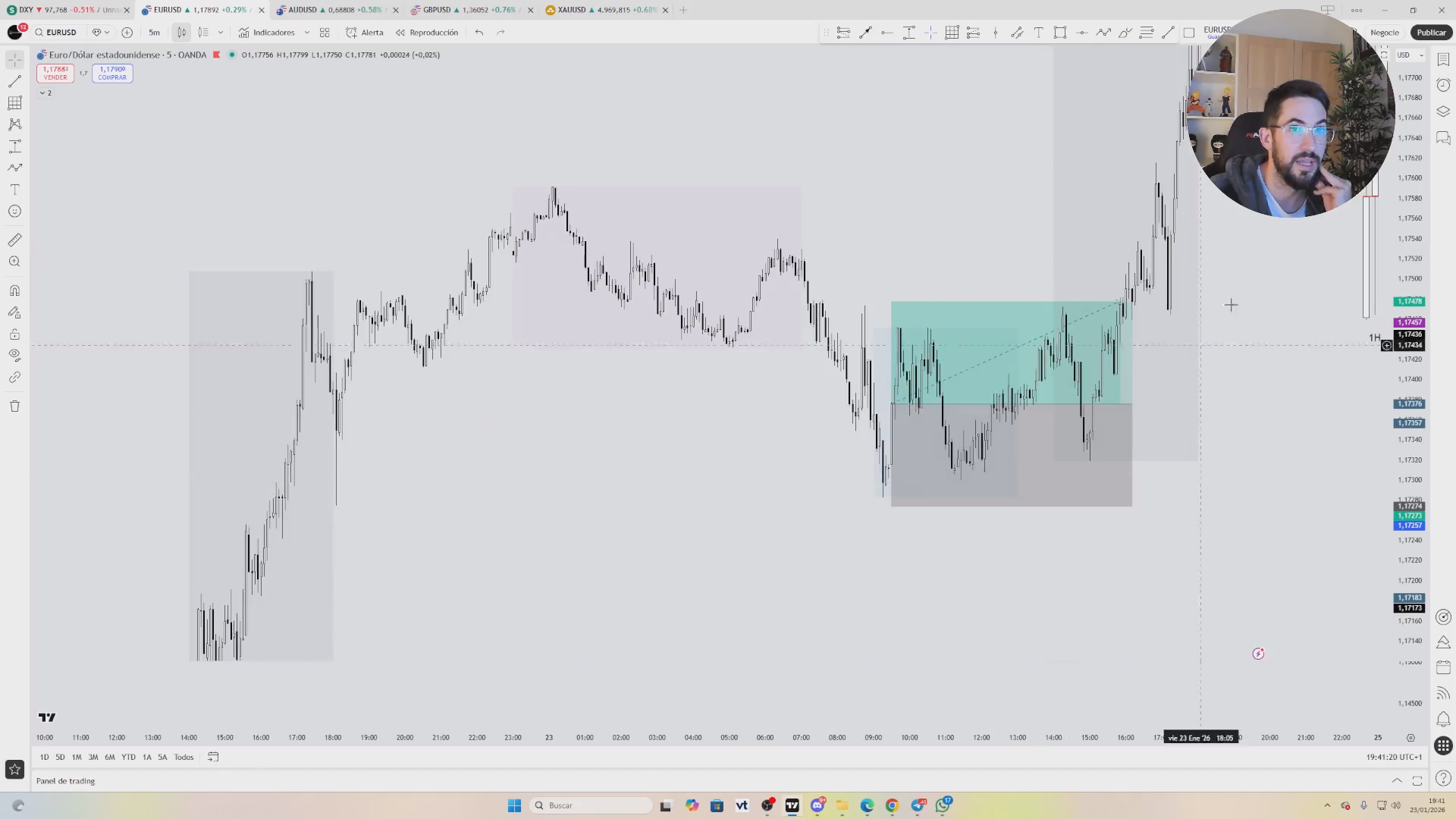
Task: Click the Publicar button
Action: coord(1431,33)
